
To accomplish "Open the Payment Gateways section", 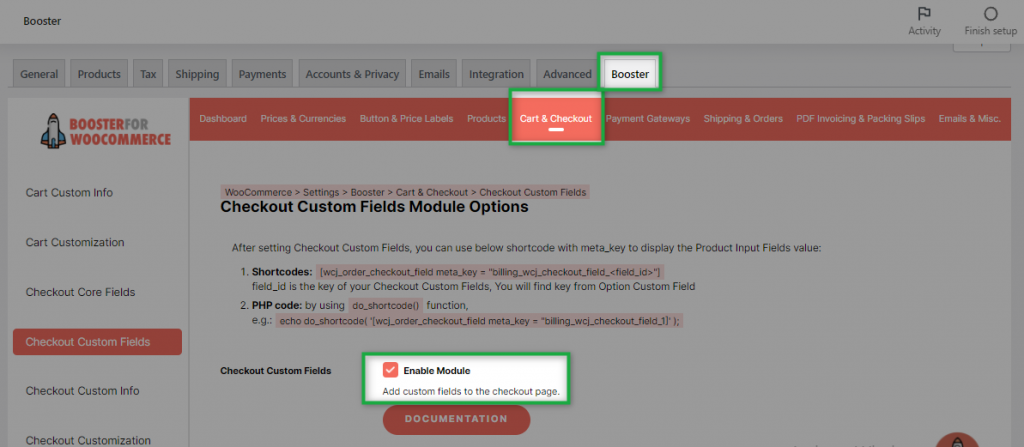I will coord(648,119).
